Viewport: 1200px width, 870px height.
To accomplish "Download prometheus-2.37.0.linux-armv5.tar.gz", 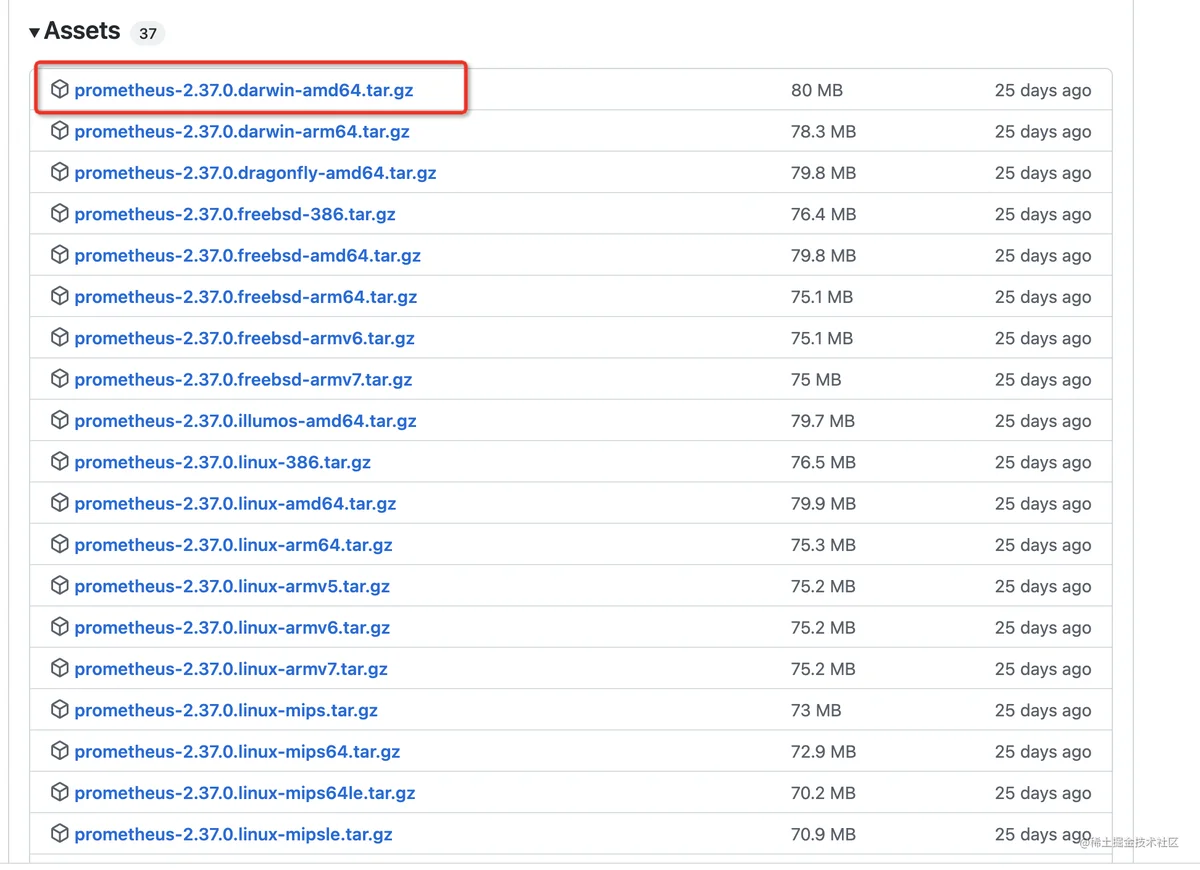I will [232, 586].
